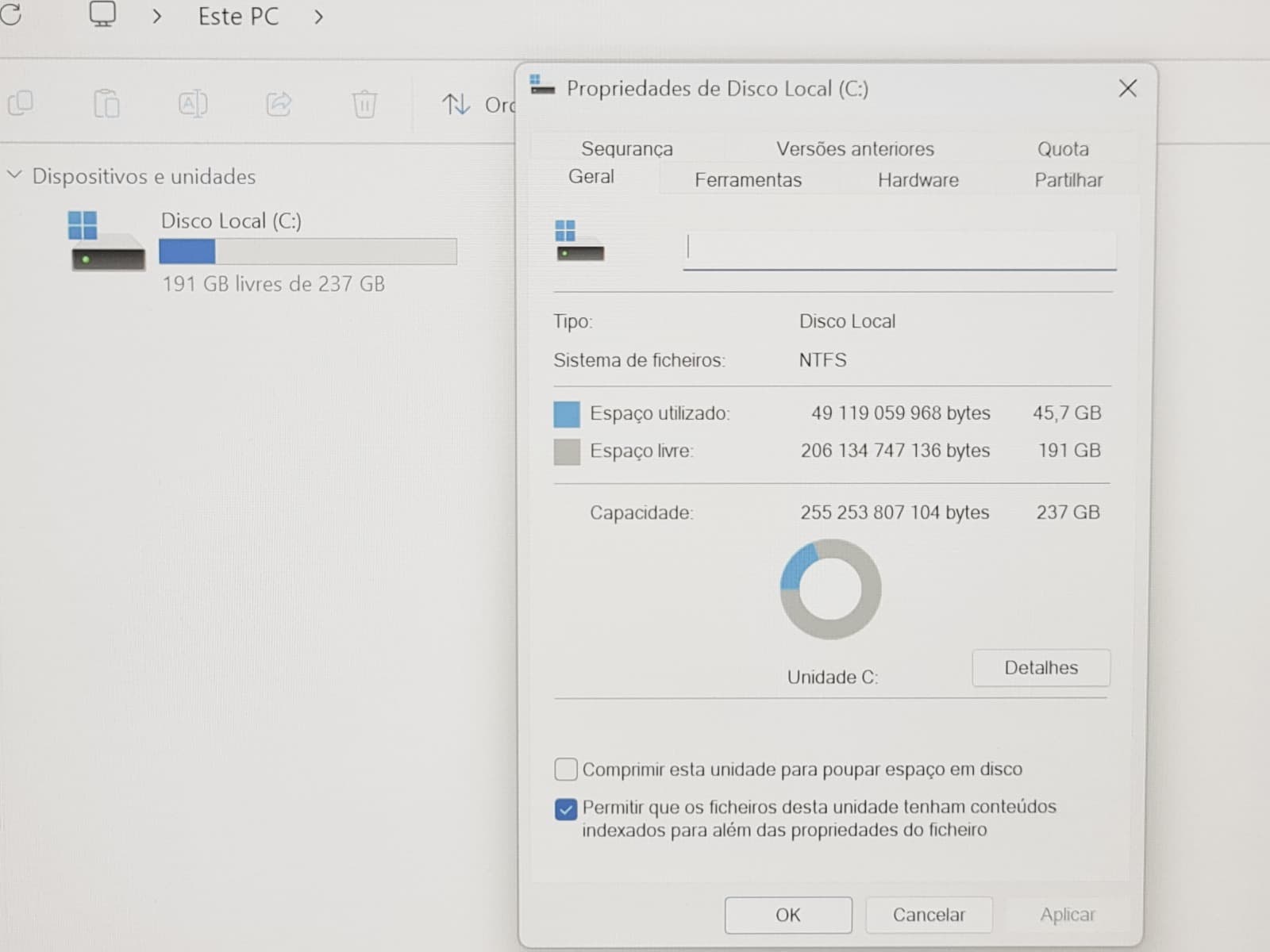The height and width of the screenshot is (952, 1270).
Task: Click the Copy icon in Explorer toolbar
Action: tap(21, 104)
